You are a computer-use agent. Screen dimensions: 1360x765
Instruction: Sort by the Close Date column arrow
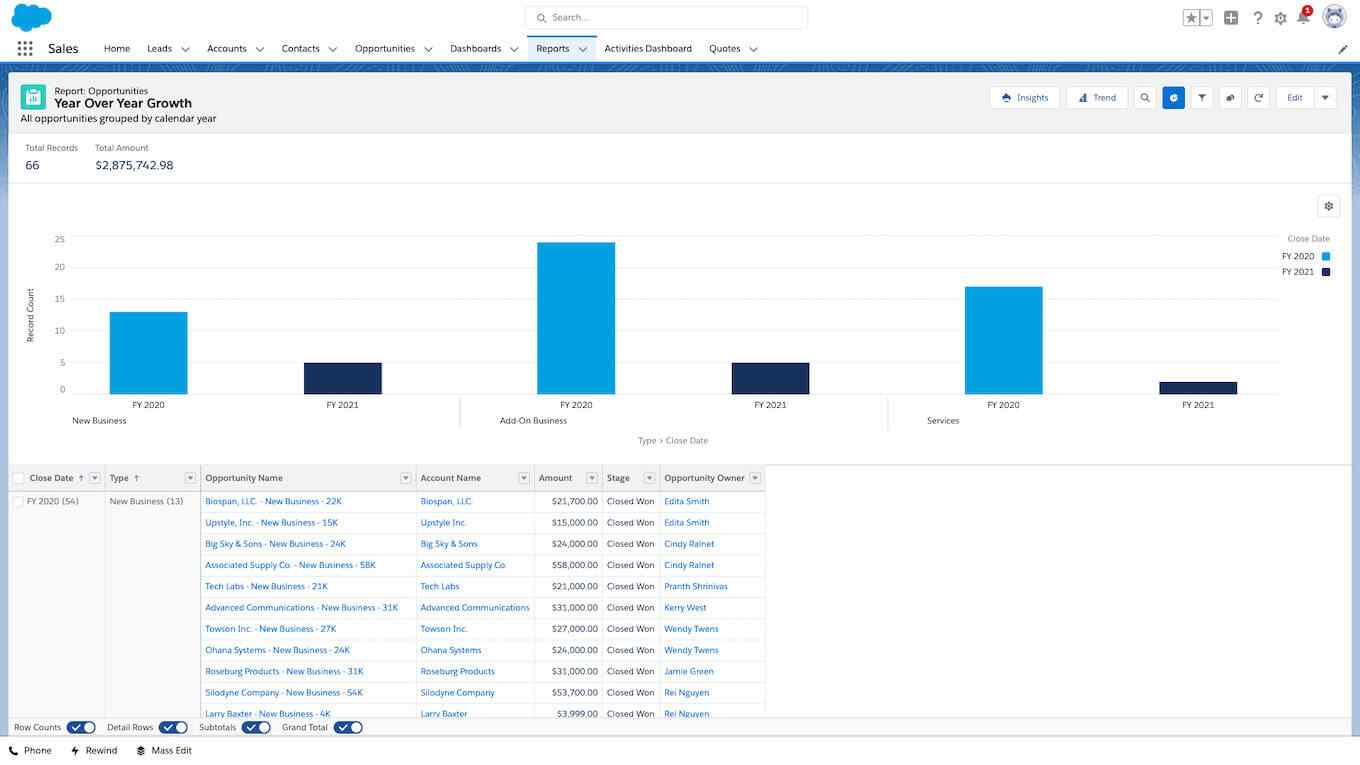82,478
